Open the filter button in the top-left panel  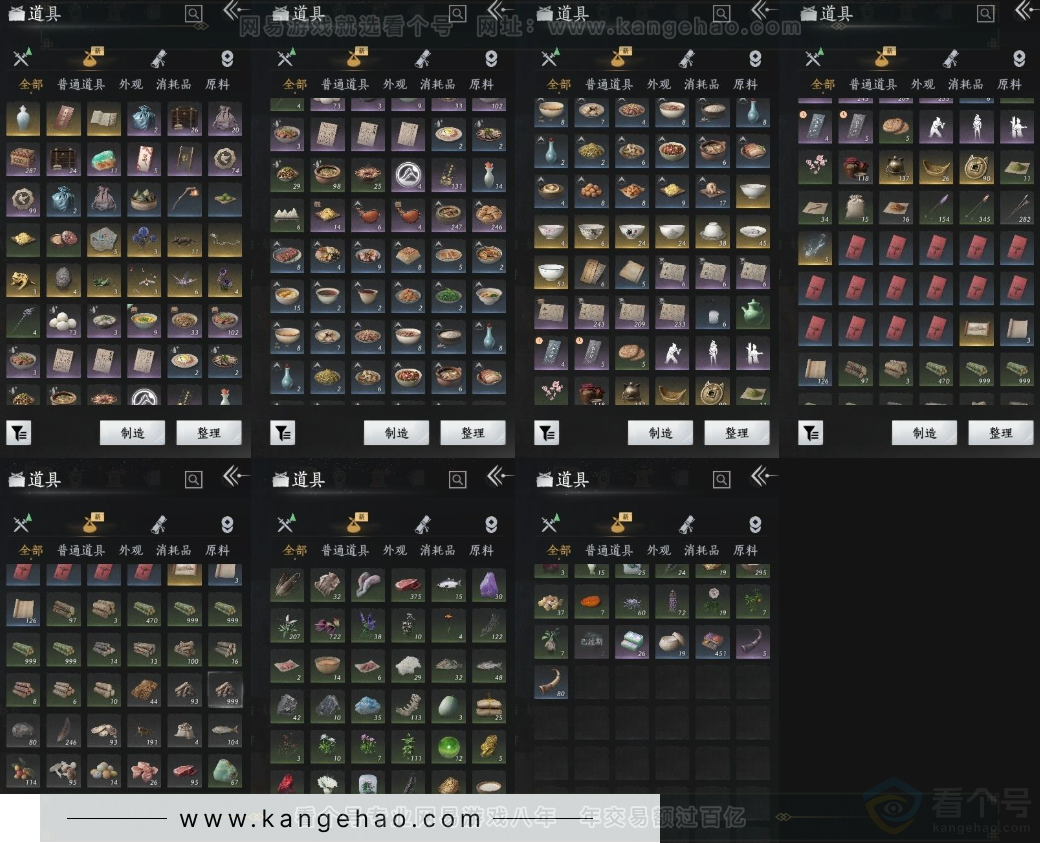coord(19,433)
